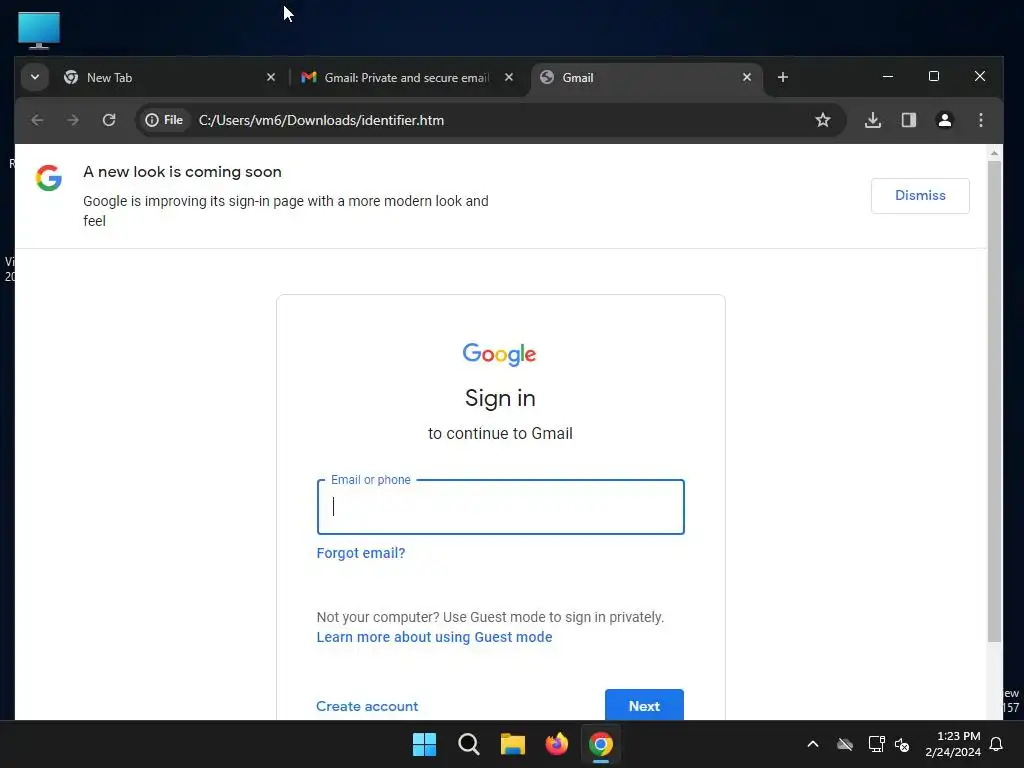Click the 'to continue to Gmail' text
The image size is (1024, 768).
click(500, 434)
